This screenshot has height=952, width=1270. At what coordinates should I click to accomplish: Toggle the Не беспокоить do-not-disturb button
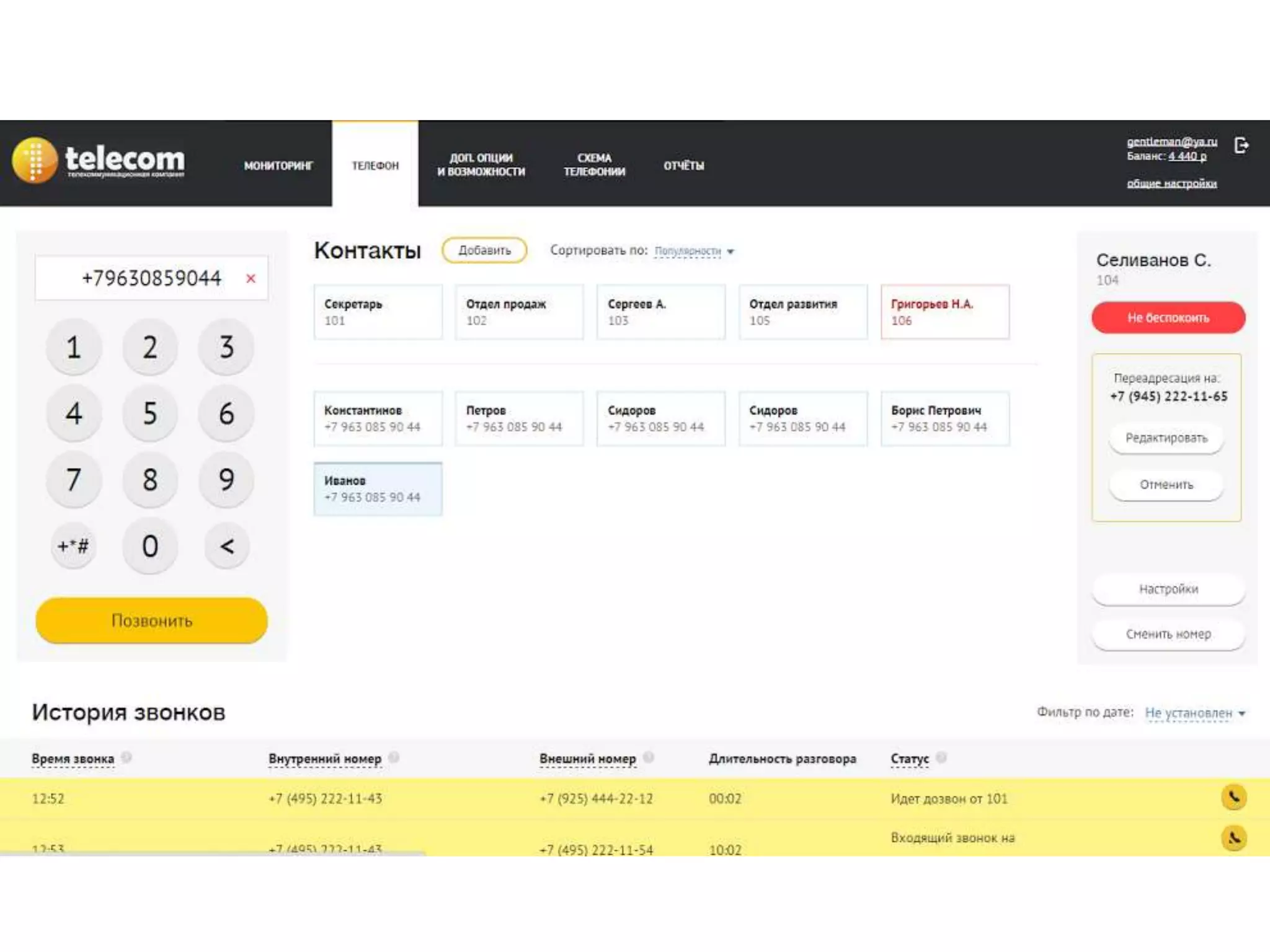tap(1168, 318)
